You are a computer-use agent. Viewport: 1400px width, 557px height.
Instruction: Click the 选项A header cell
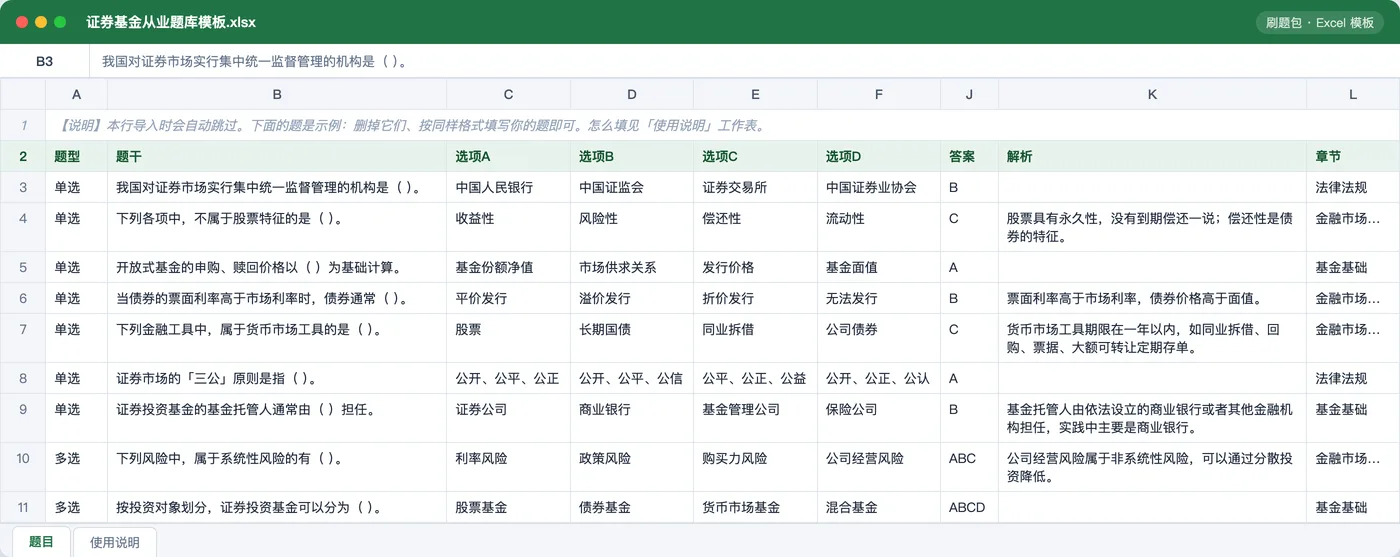click(508, 156)
